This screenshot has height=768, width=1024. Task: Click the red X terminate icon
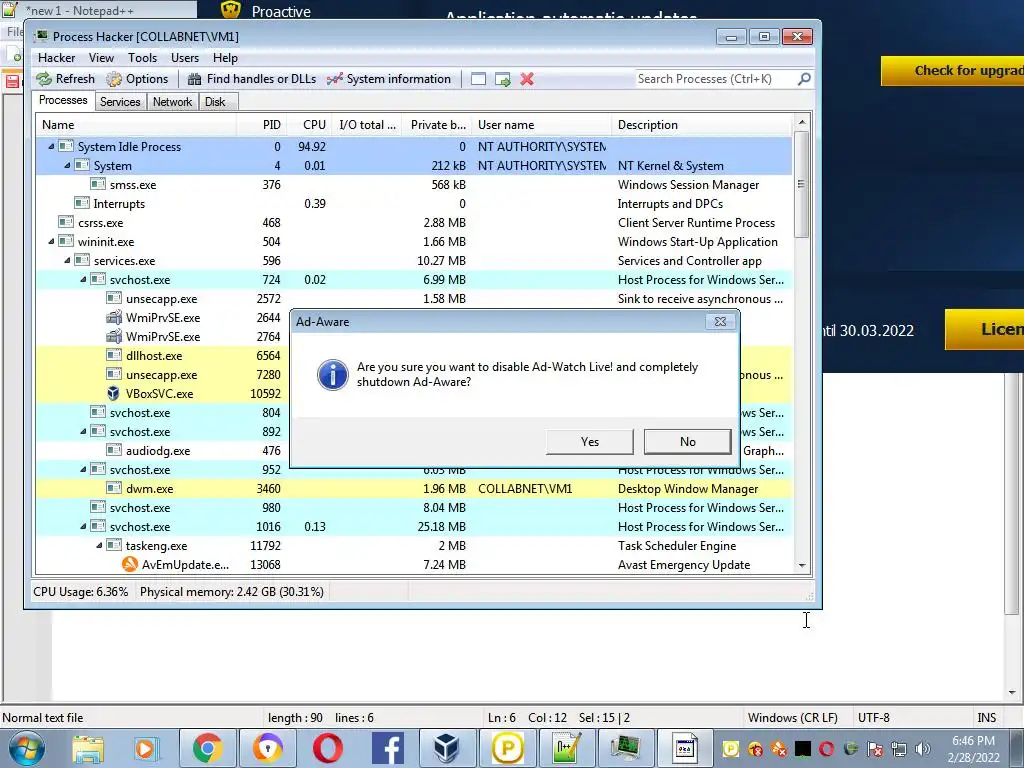527,79
